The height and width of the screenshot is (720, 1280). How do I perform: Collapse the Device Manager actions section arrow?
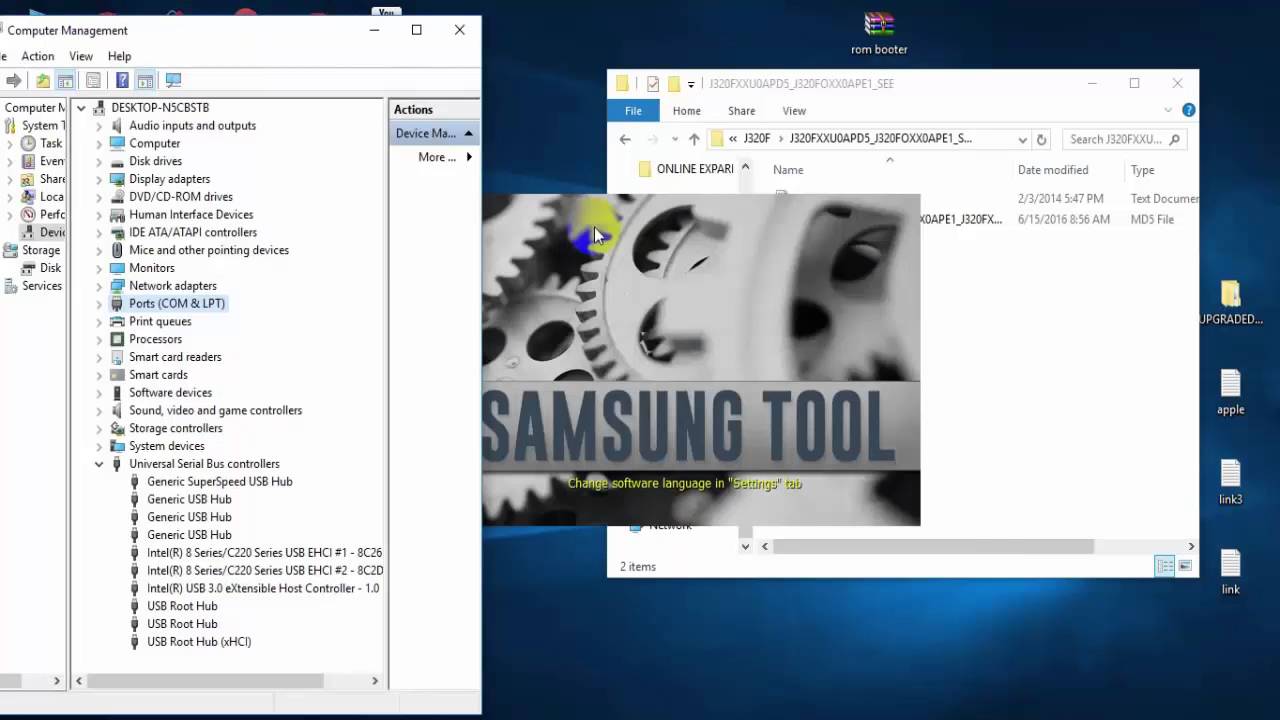pyautogui.click(x=468, y=133)
